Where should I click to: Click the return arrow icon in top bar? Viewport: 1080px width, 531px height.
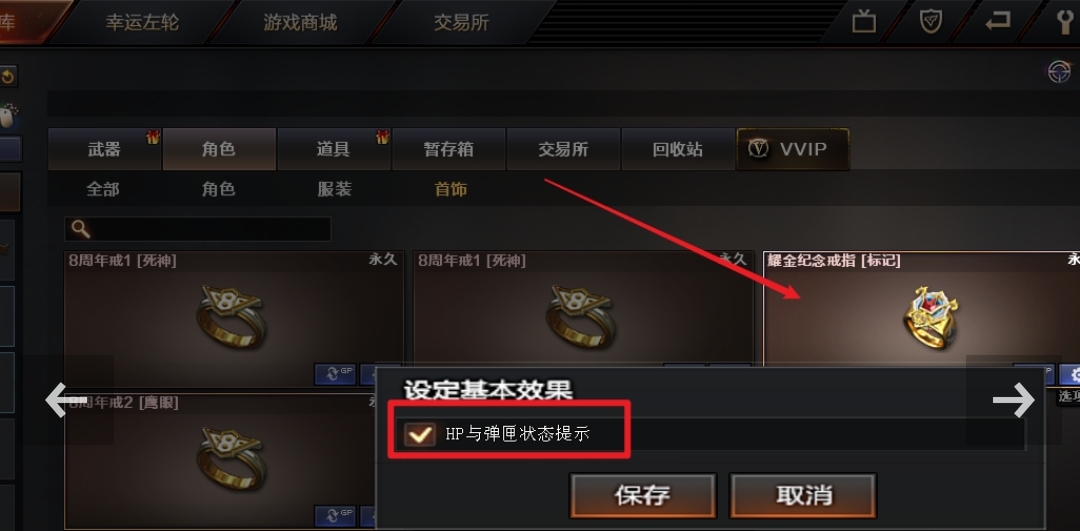click(998, 21)
